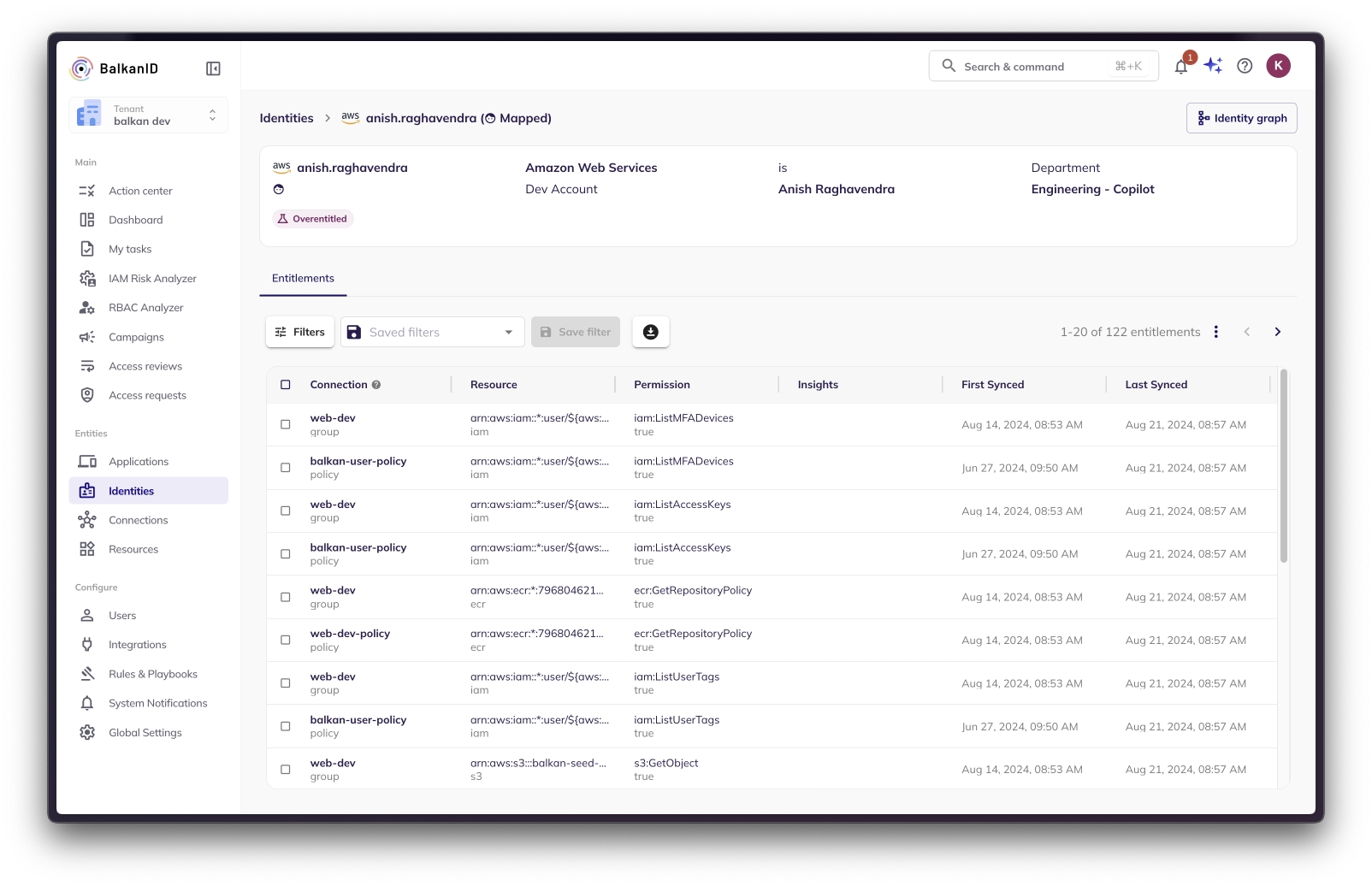Open IAM Risk Analyzer in sidebar

(x=152, y=279)
